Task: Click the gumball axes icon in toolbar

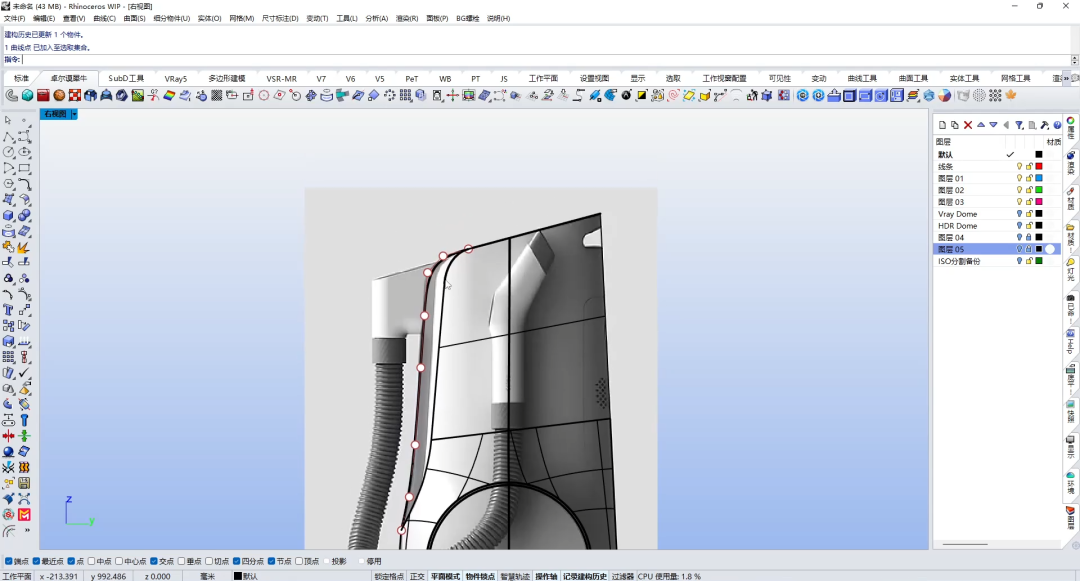Action: click(453, 96)
